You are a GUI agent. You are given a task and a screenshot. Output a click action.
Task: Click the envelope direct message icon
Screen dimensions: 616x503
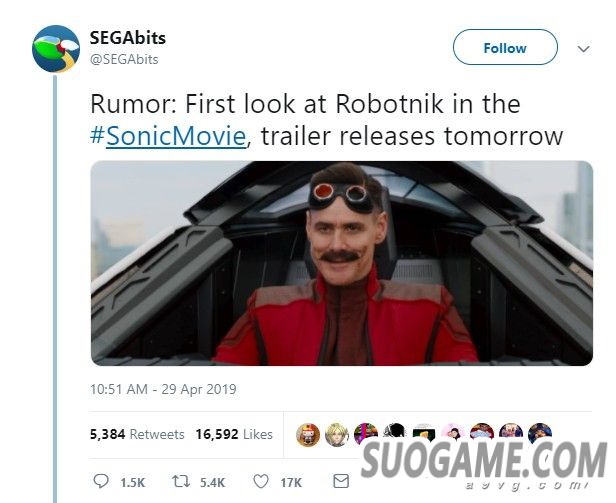(x=341, y=481)
